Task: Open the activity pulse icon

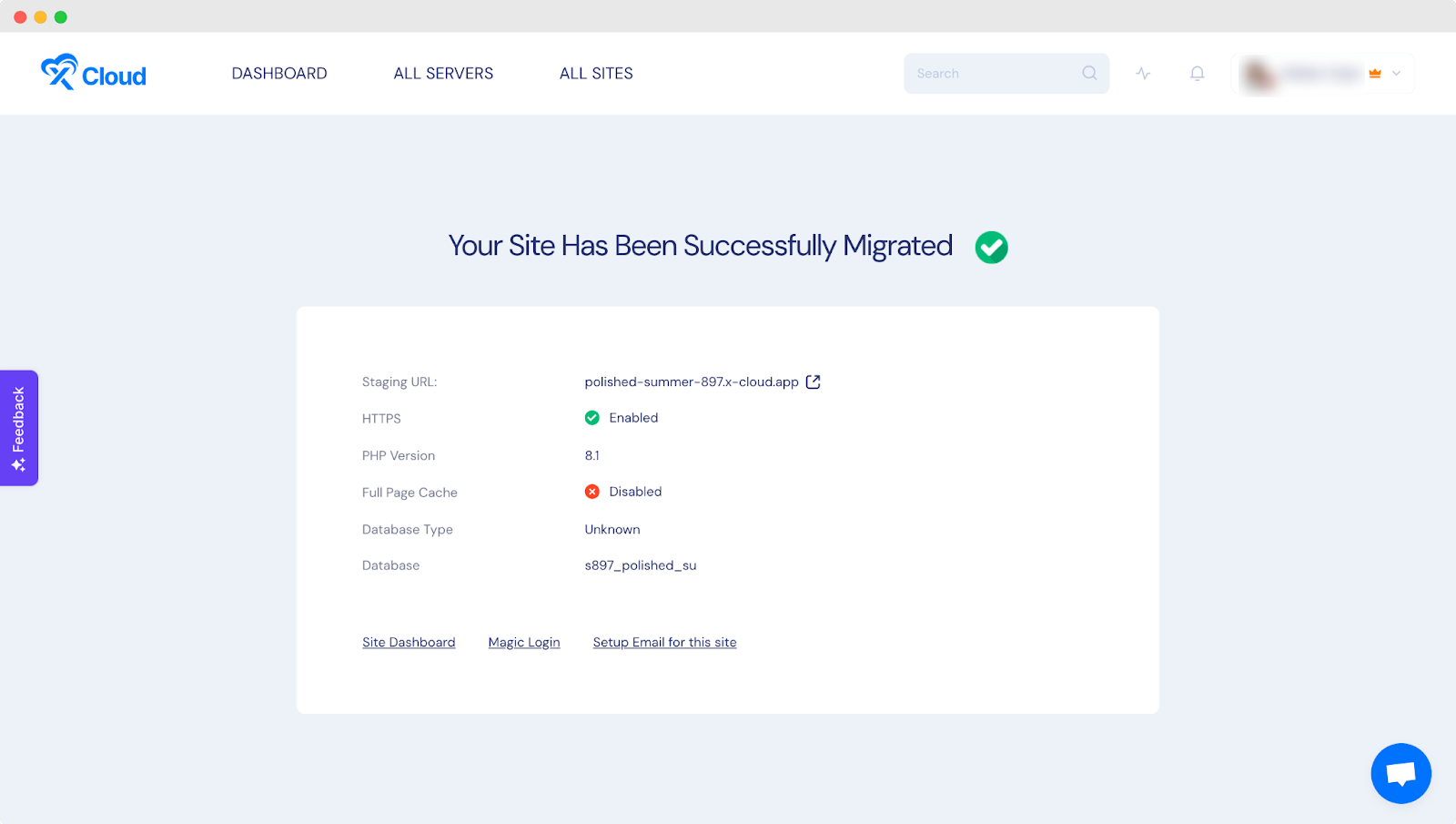Action: [1143, 74]
